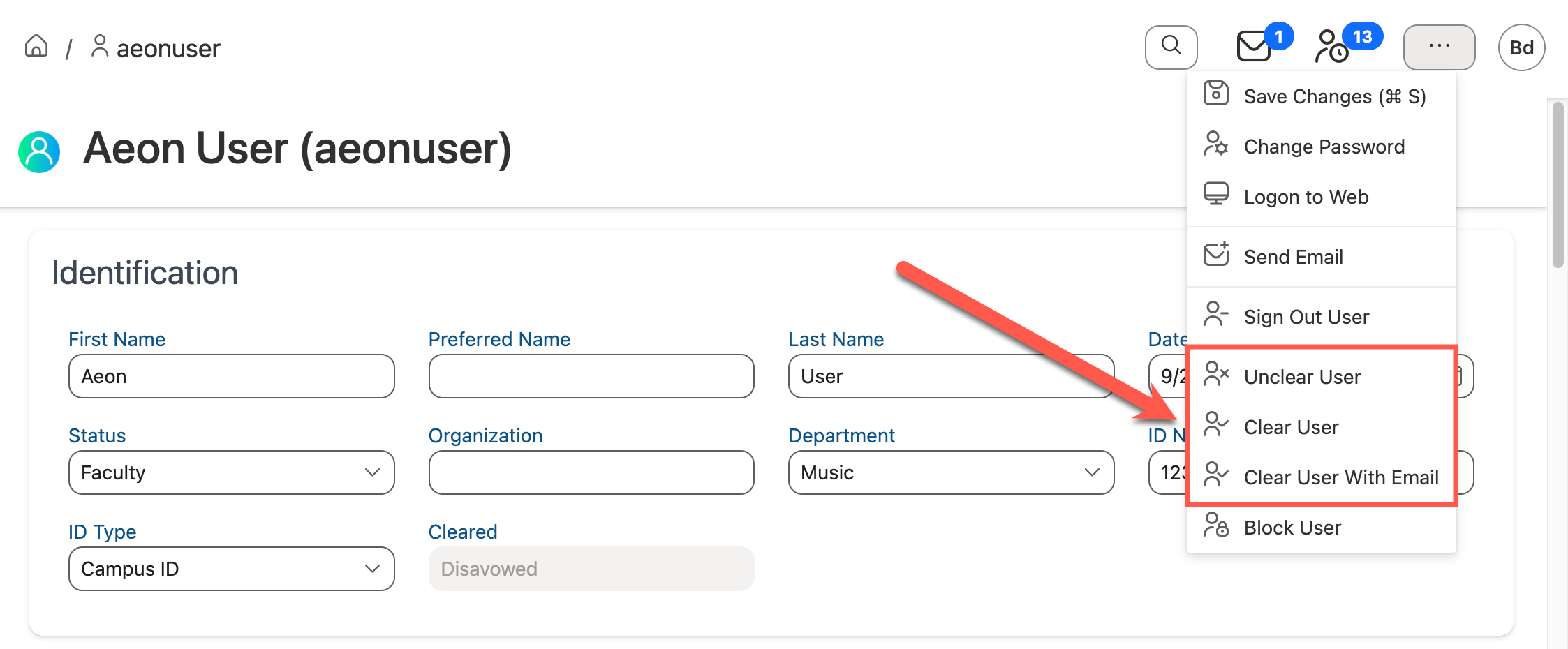Choose Send Email from the menu

(1293, 257)
